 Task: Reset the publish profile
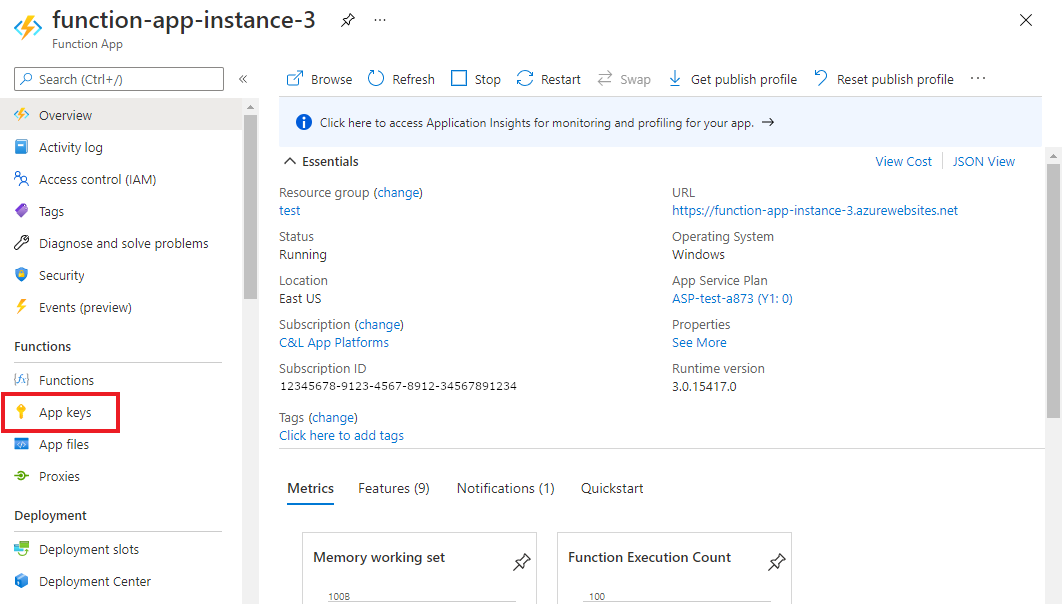(883, 79)
